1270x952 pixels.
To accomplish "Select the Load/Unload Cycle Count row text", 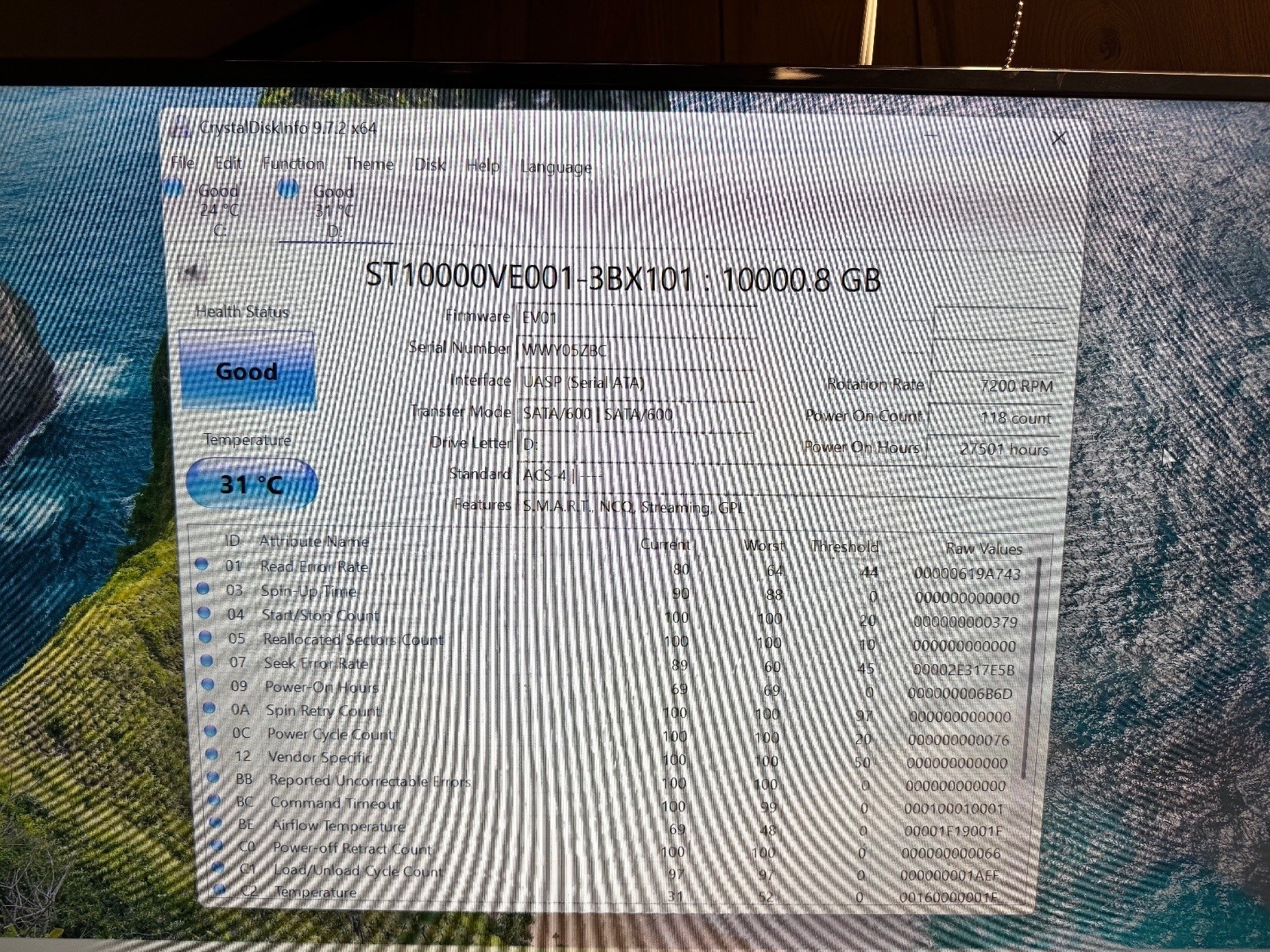I will point(358,871).
